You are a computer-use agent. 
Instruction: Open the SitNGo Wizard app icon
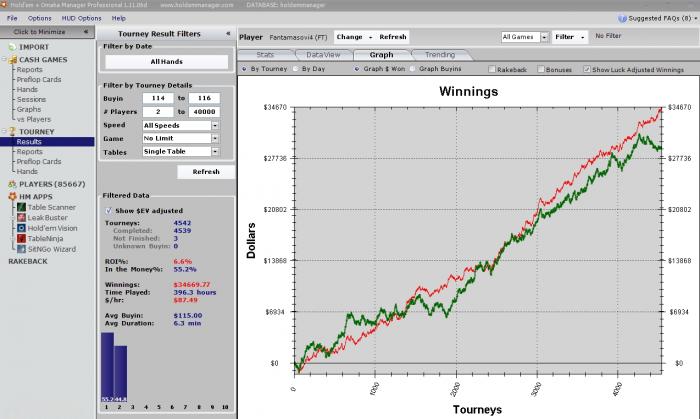pyautogui.click(x=21, y=249)
